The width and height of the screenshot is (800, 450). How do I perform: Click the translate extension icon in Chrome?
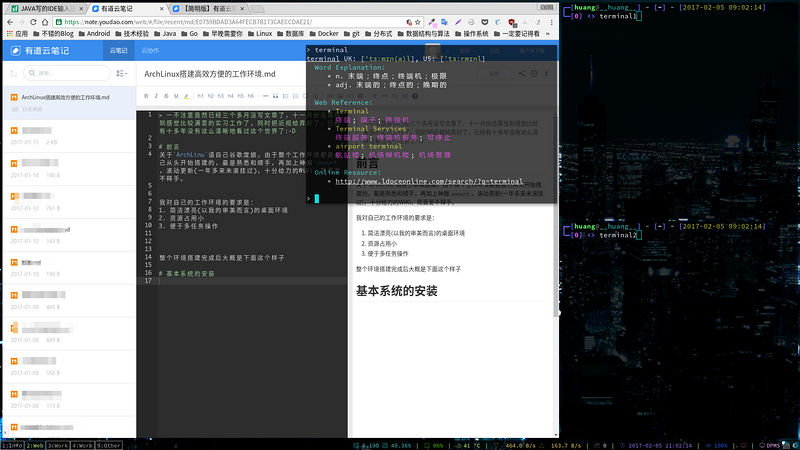click(444, 22)
